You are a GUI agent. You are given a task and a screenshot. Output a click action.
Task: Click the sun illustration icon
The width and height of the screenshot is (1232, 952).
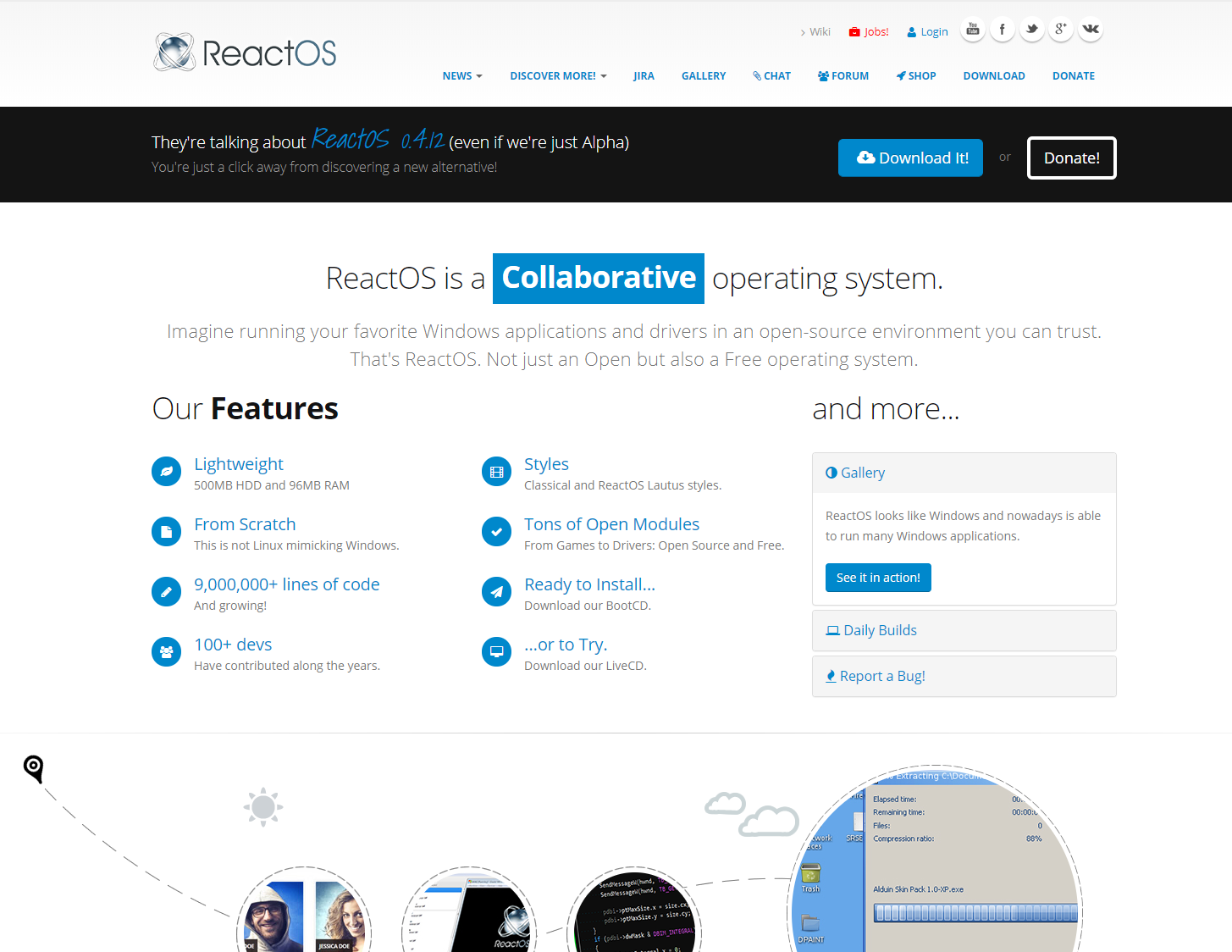click(263, 807)
